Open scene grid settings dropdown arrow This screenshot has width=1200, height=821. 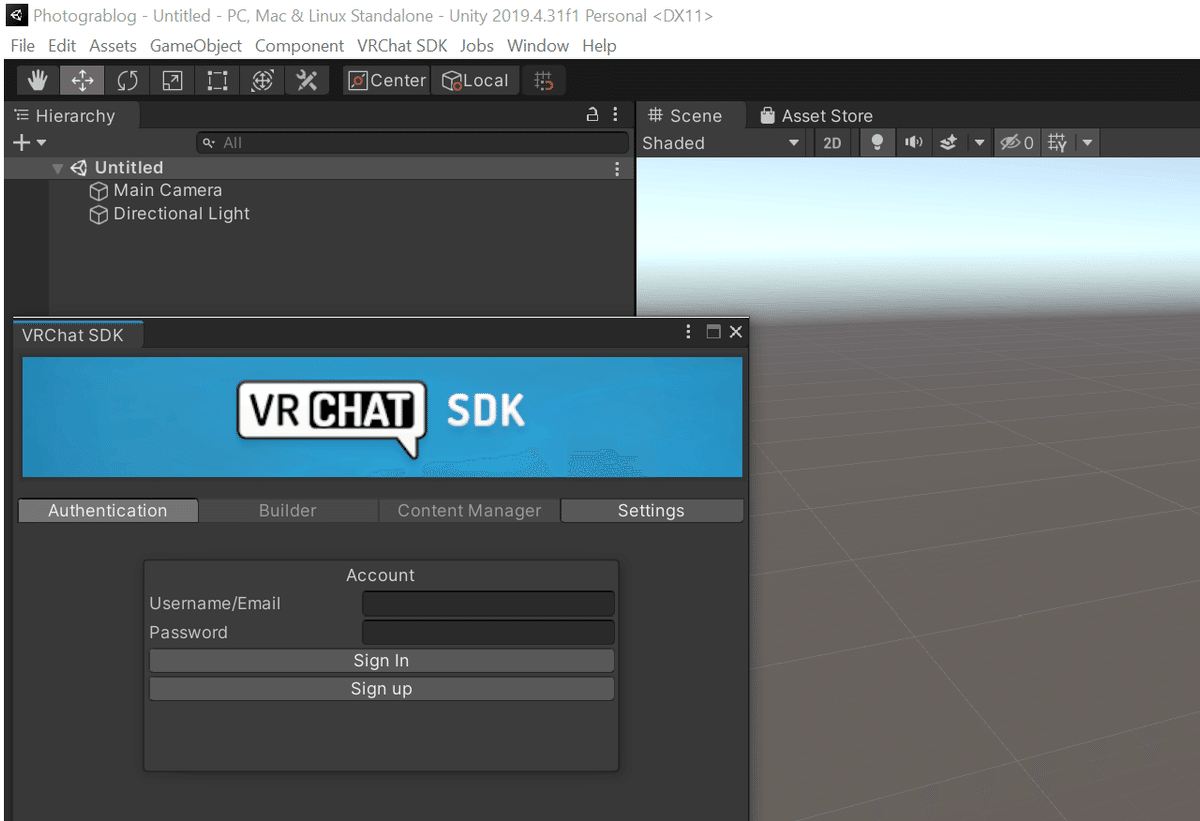tap(1087, 143)
